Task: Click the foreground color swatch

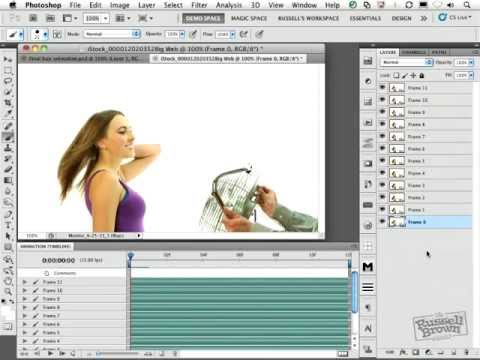Action: [6, 311]
